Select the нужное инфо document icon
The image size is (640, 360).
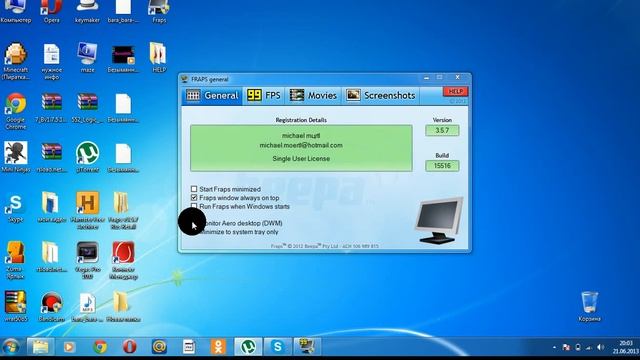coord(51,61)
